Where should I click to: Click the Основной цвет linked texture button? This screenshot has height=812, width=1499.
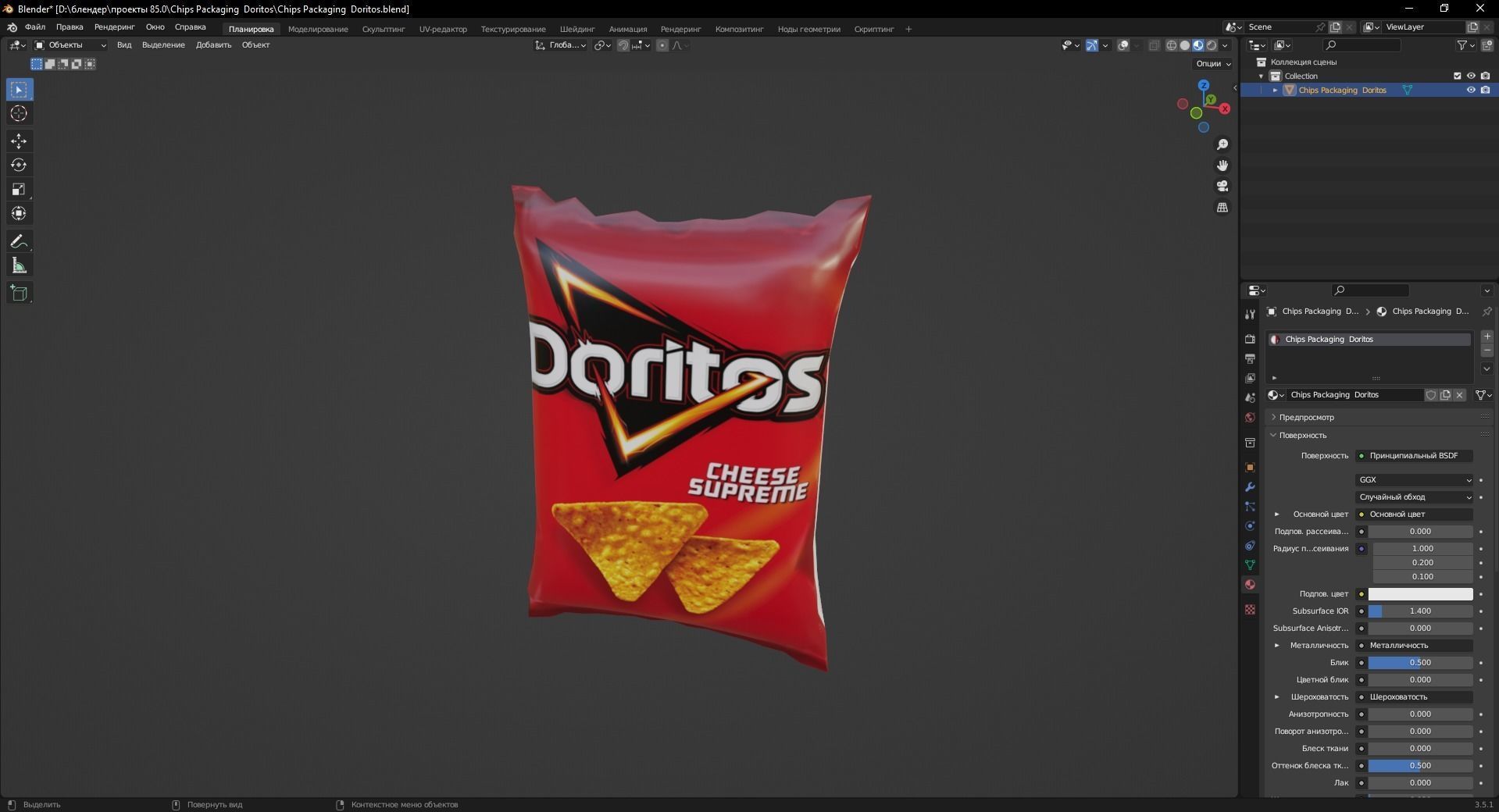pyautogui.click(x=1415, y=515)
